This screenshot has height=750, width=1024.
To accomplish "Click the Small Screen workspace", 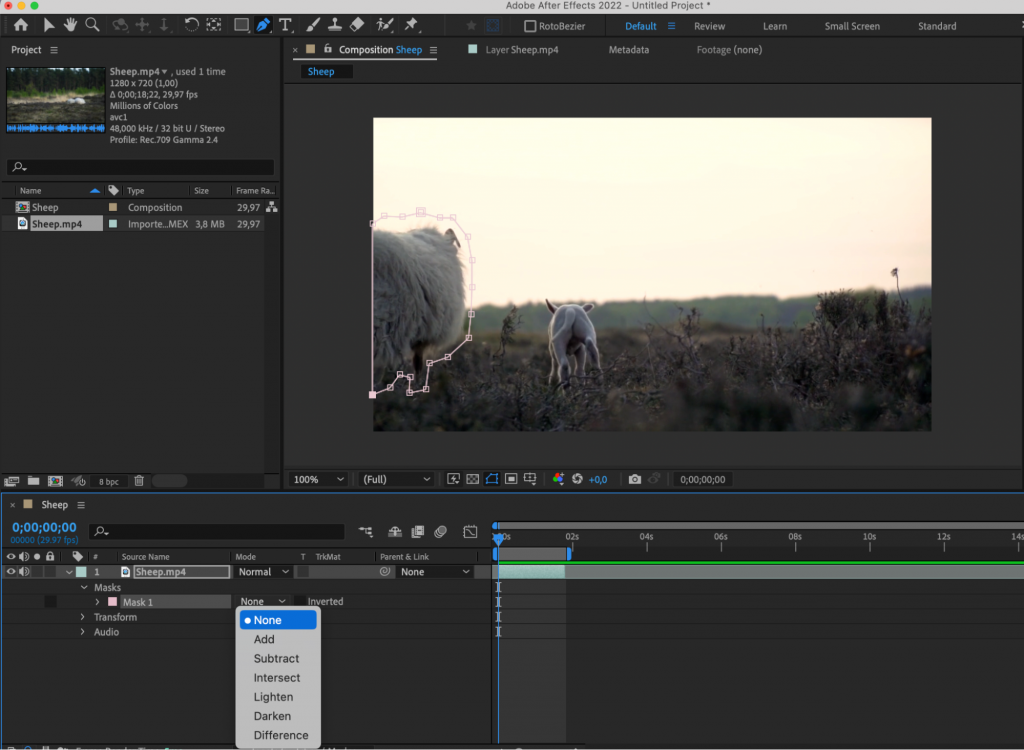I will pyautogui.click(x=852, y=26).
